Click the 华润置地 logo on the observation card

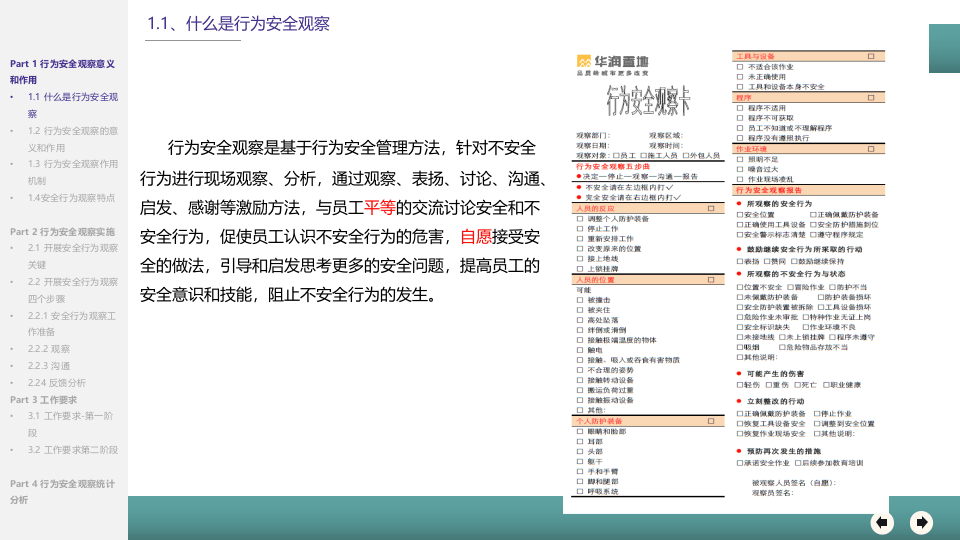click(612, 65)
